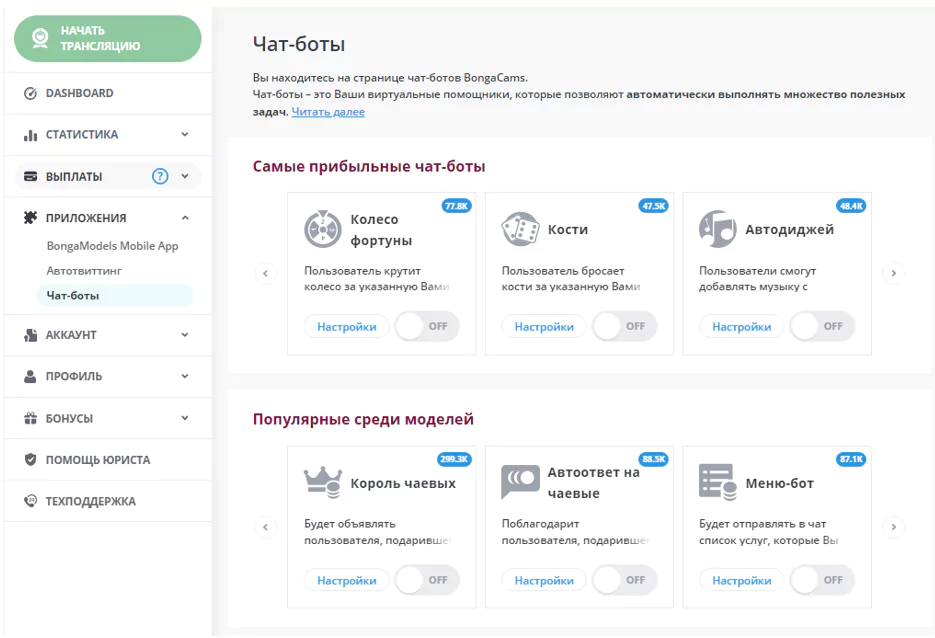
Task: Turn on Автоответ на чаевые switch
Action: (624, 580)
